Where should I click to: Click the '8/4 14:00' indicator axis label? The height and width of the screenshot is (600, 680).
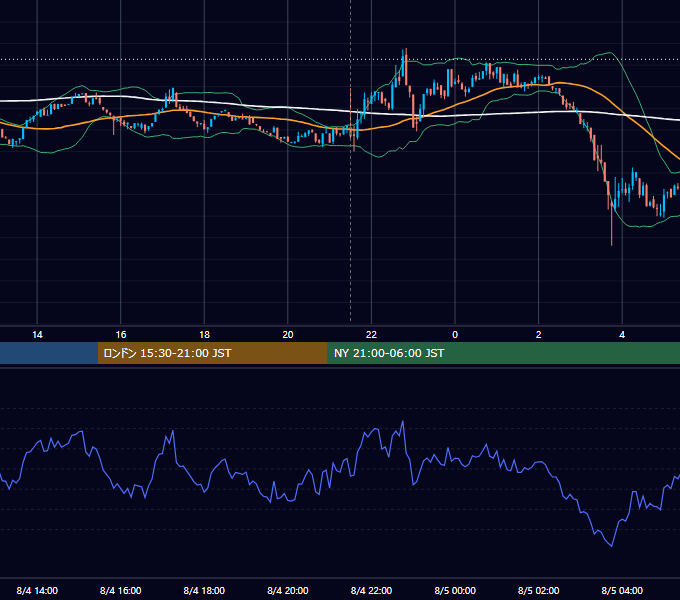[37, 590]
